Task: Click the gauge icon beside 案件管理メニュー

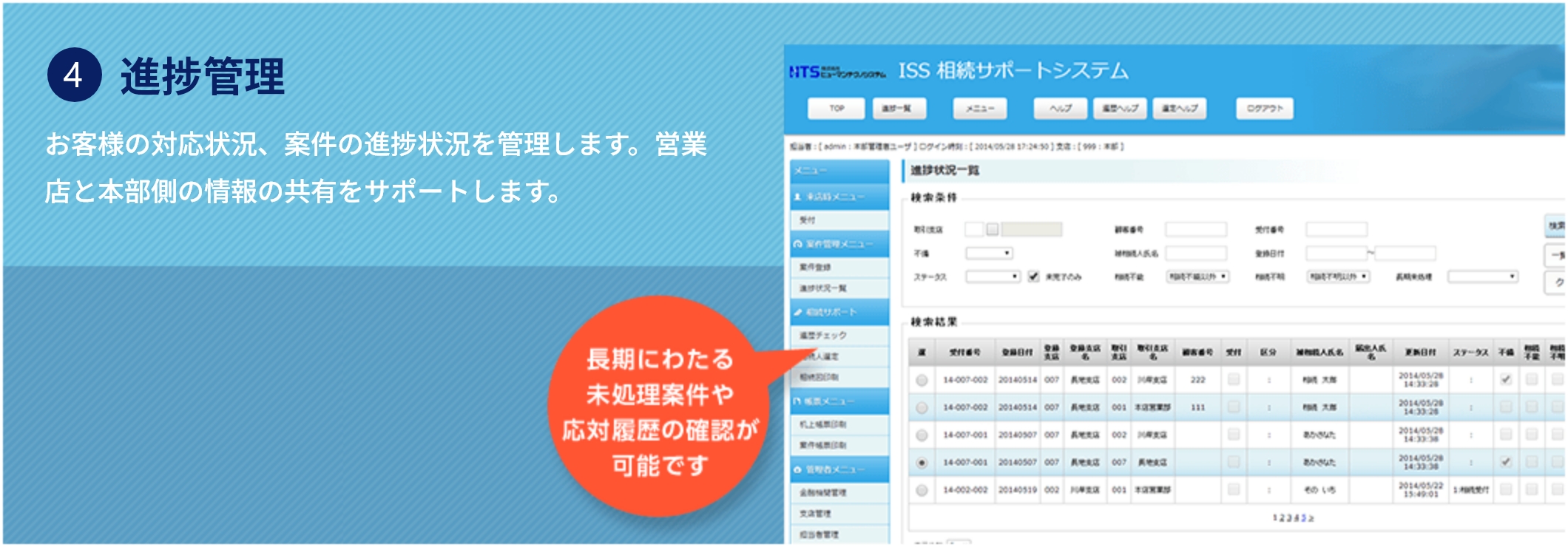Action: coord(798,244)
